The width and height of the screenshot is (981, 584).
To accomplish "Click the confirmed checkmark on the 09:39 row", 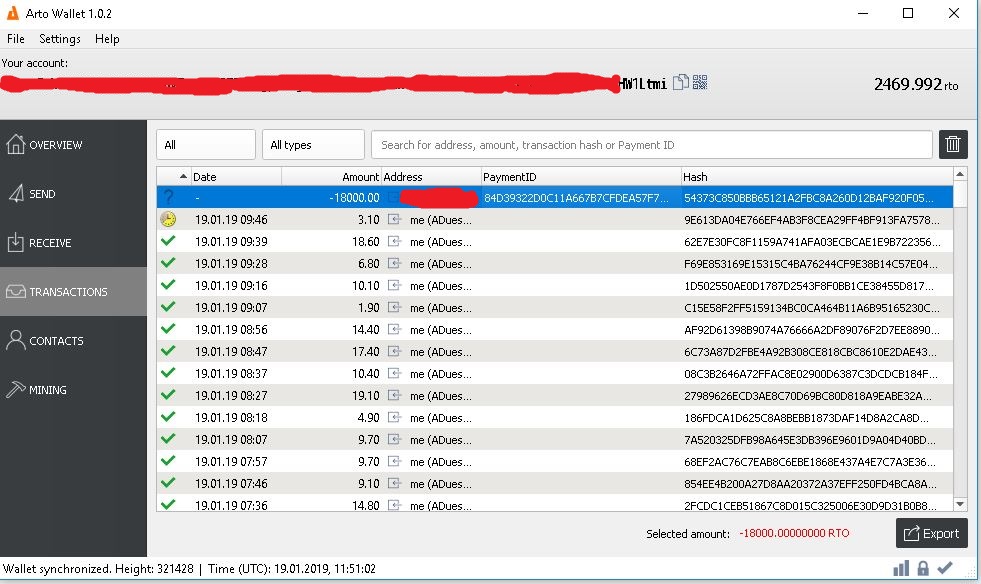I will (168, 240).
